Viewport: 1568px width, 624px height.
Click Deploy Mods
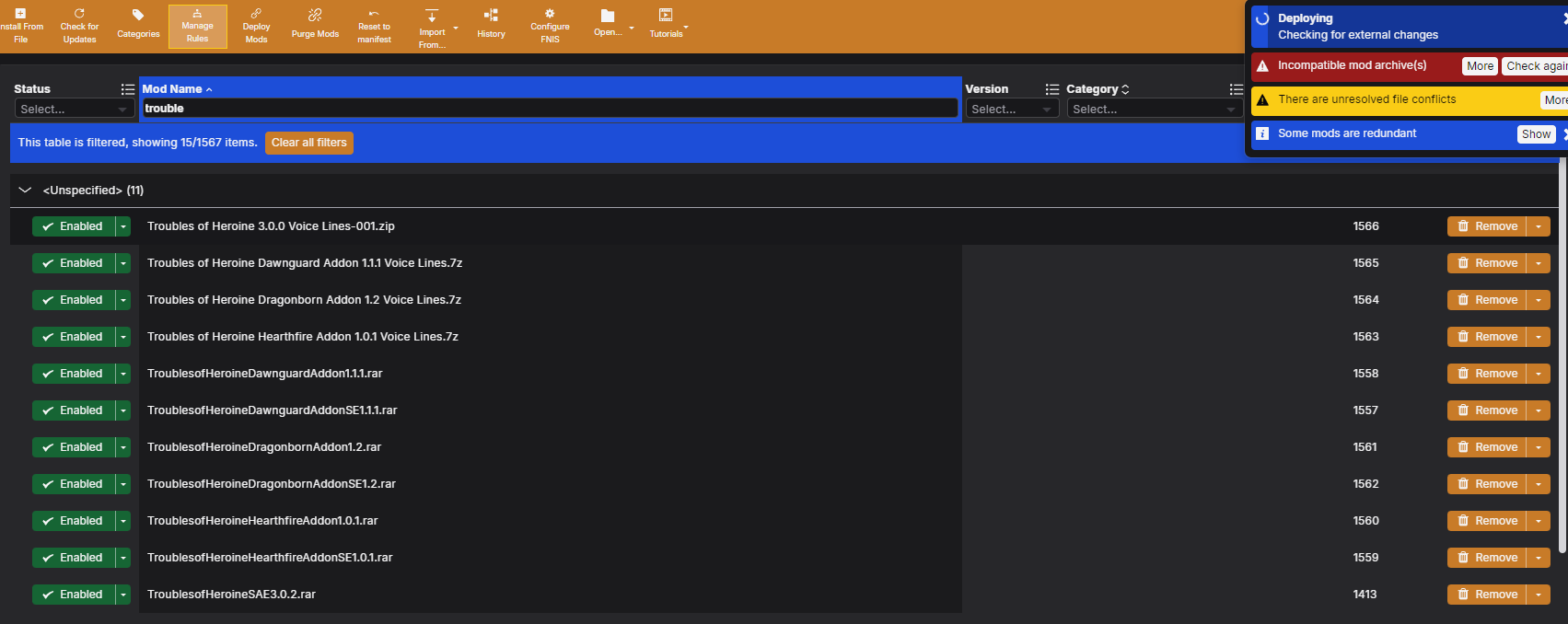click(x=256, y=26)
